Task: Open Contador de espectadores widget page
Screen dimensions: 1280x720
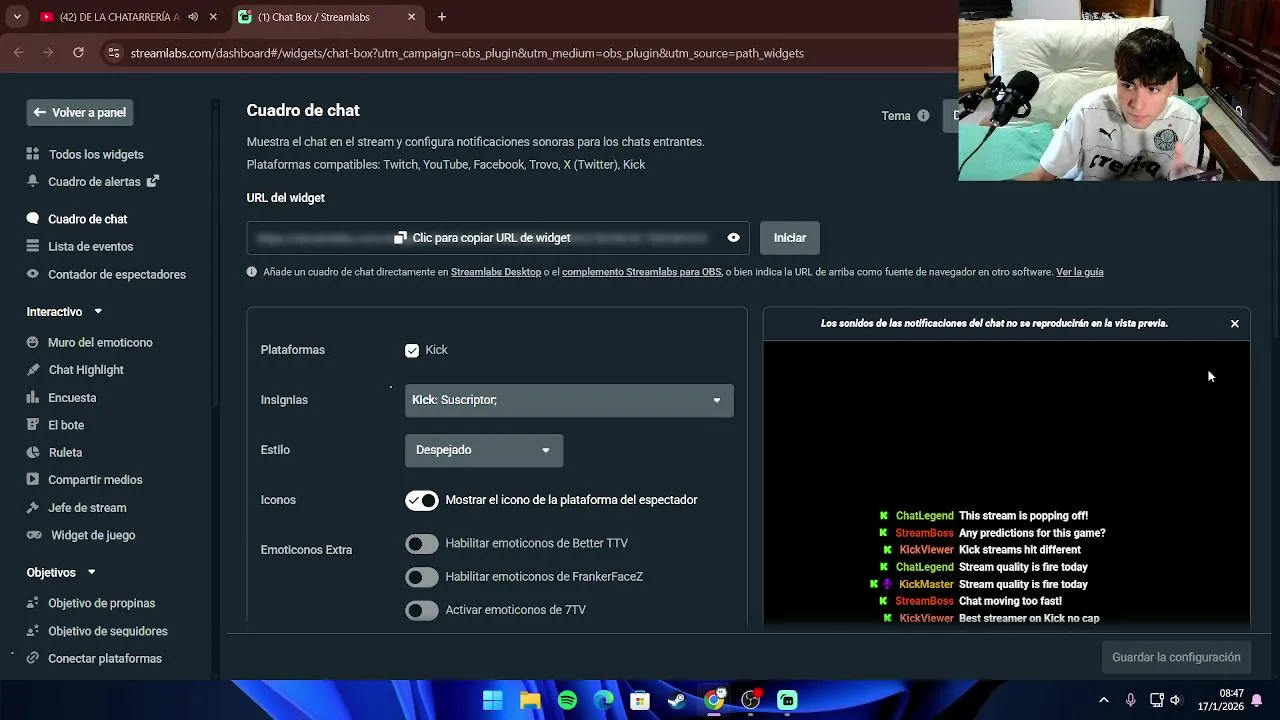Action: tap(117, 274)
